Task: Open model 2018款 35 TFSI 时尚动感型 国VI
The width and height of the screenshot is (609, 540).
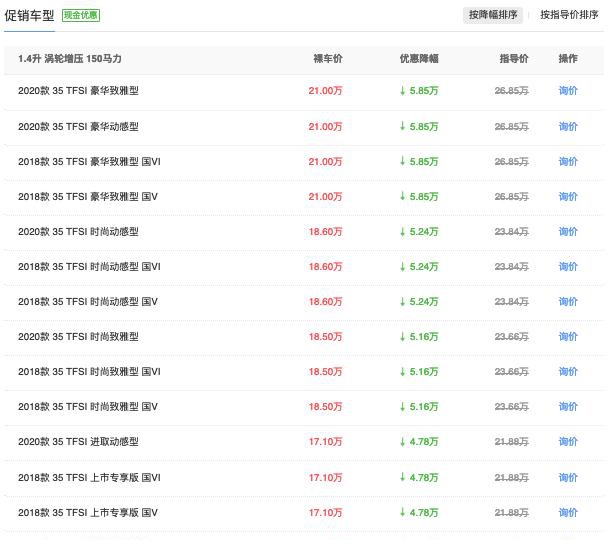Action: coord(89,267)
